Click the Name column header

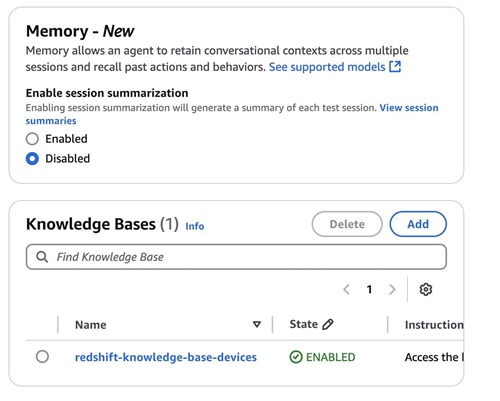pos(91,325)
